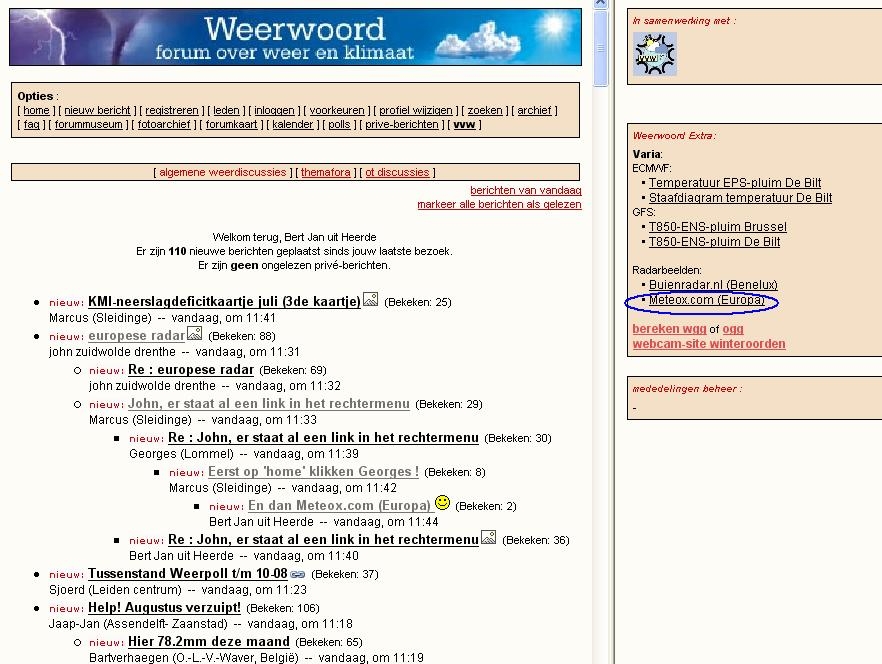Click the smiley after En dan Meteox.com

443,503
